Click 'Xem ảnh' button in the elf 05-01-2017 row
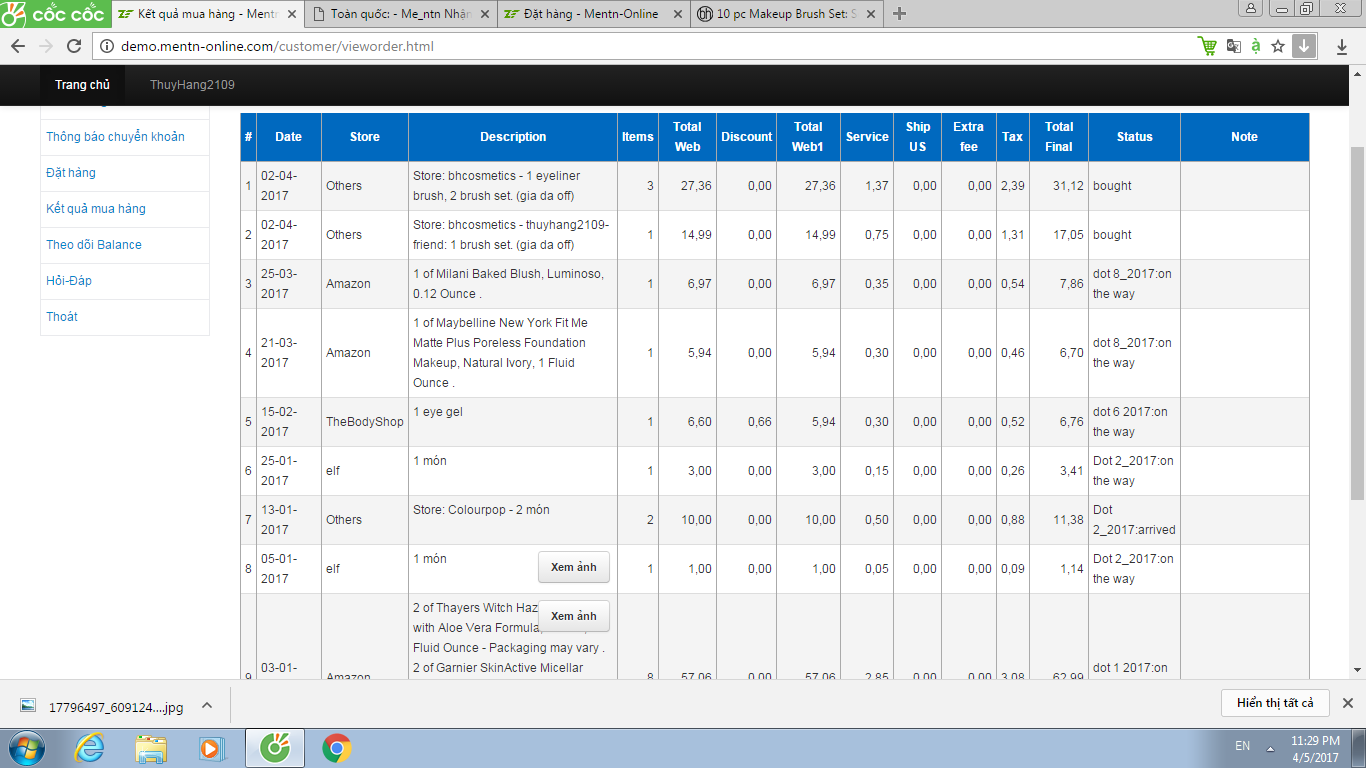This screenshot has height=768, width=1366. click(x=574, y=567)
